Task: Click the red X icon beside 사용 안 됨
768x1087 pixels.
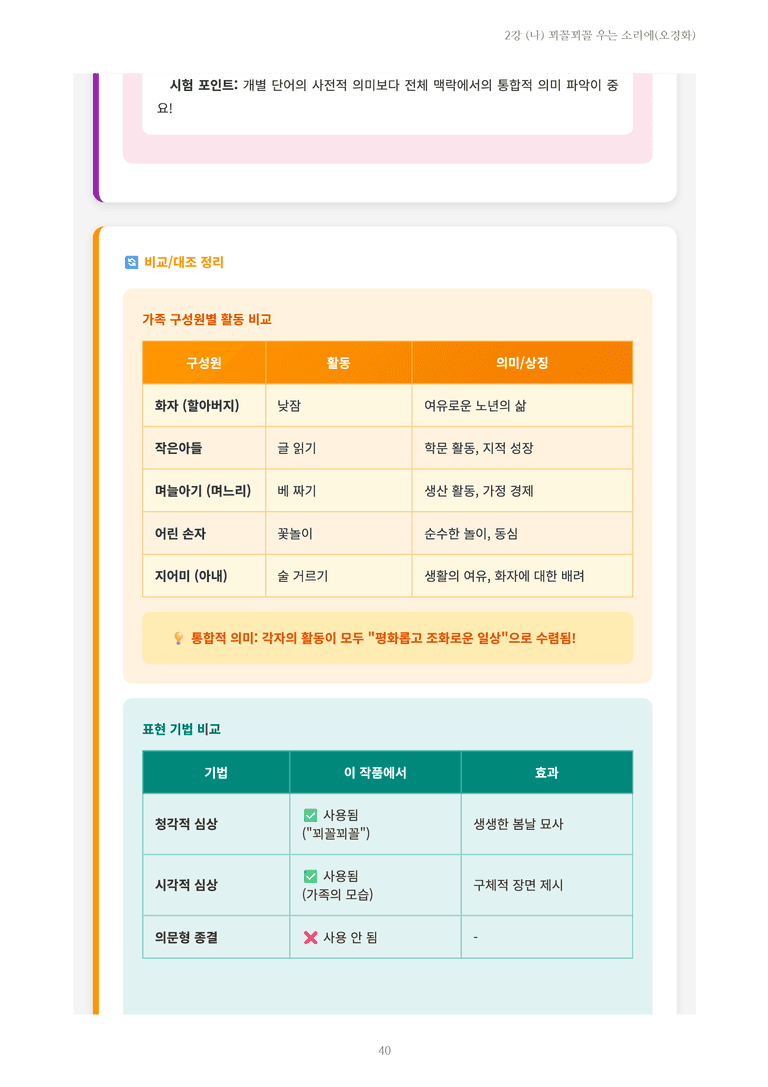Action: [x=311, y=937]
